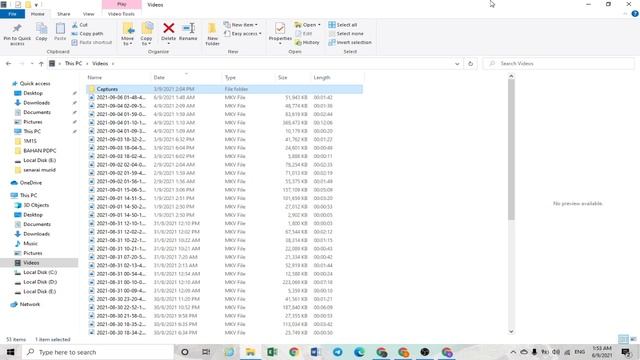The image size is (640, 360).
Task: Click Paste shortcut command
Action: pos(91,42)
